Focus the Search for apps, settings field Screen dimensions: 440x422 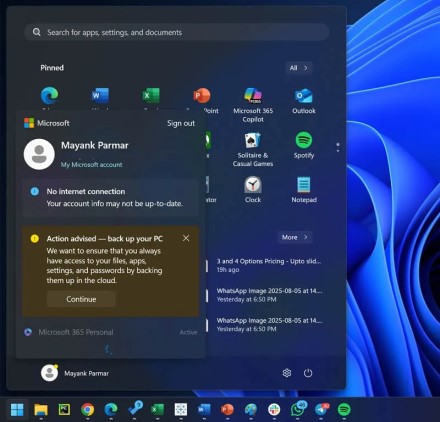click(x=177, y=32)
